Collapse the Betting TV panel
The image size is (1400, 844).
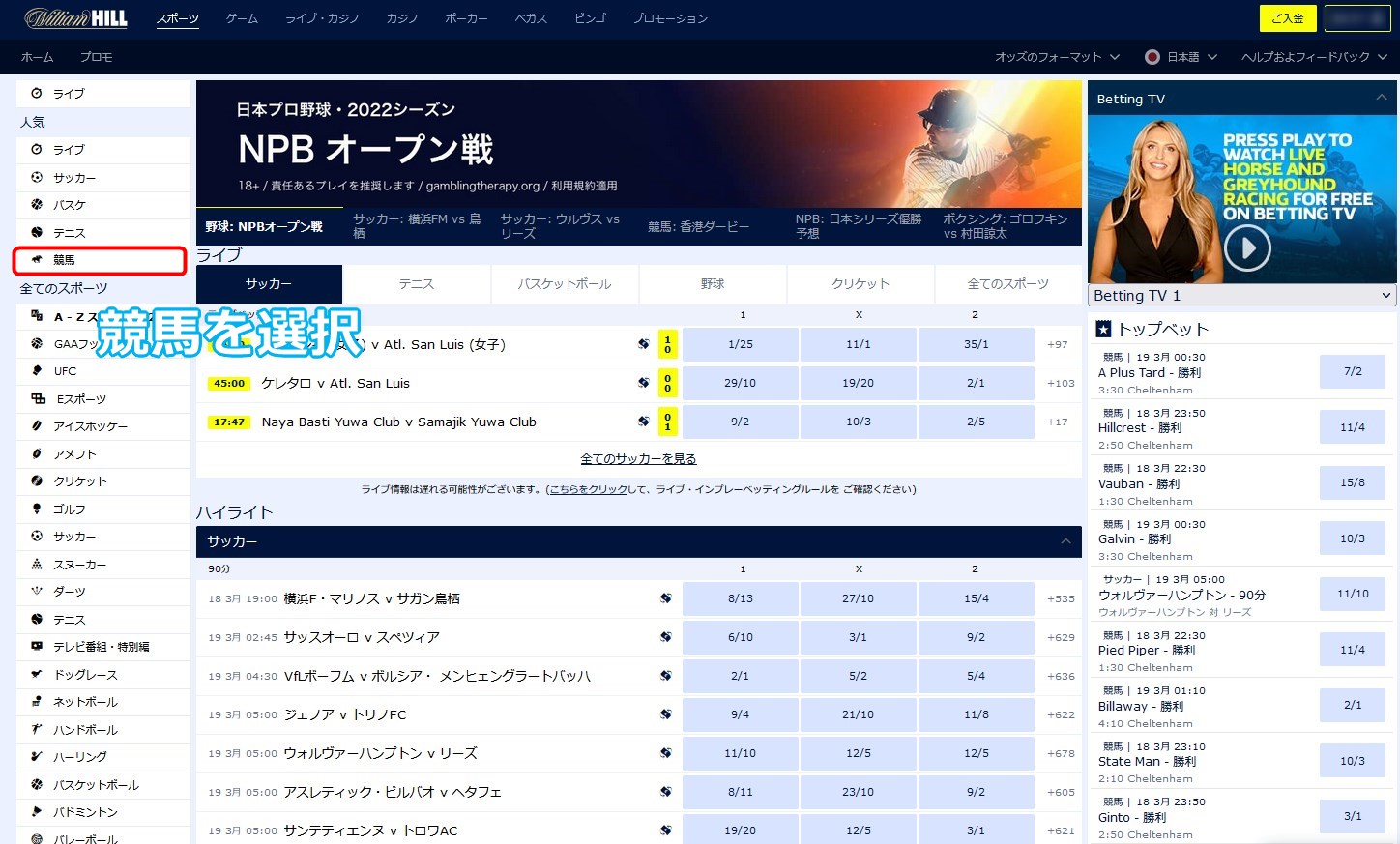[1382, 98]
